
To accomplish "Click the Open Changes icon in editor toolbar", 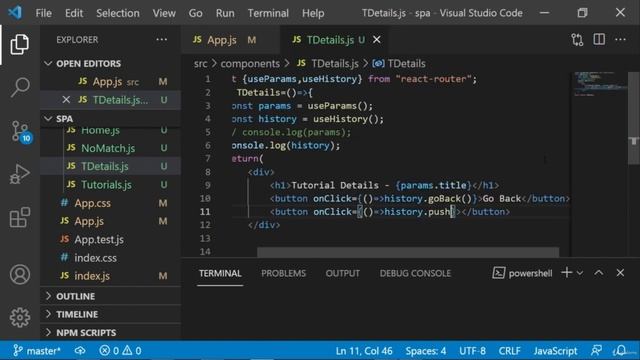I will click(577, 40).
